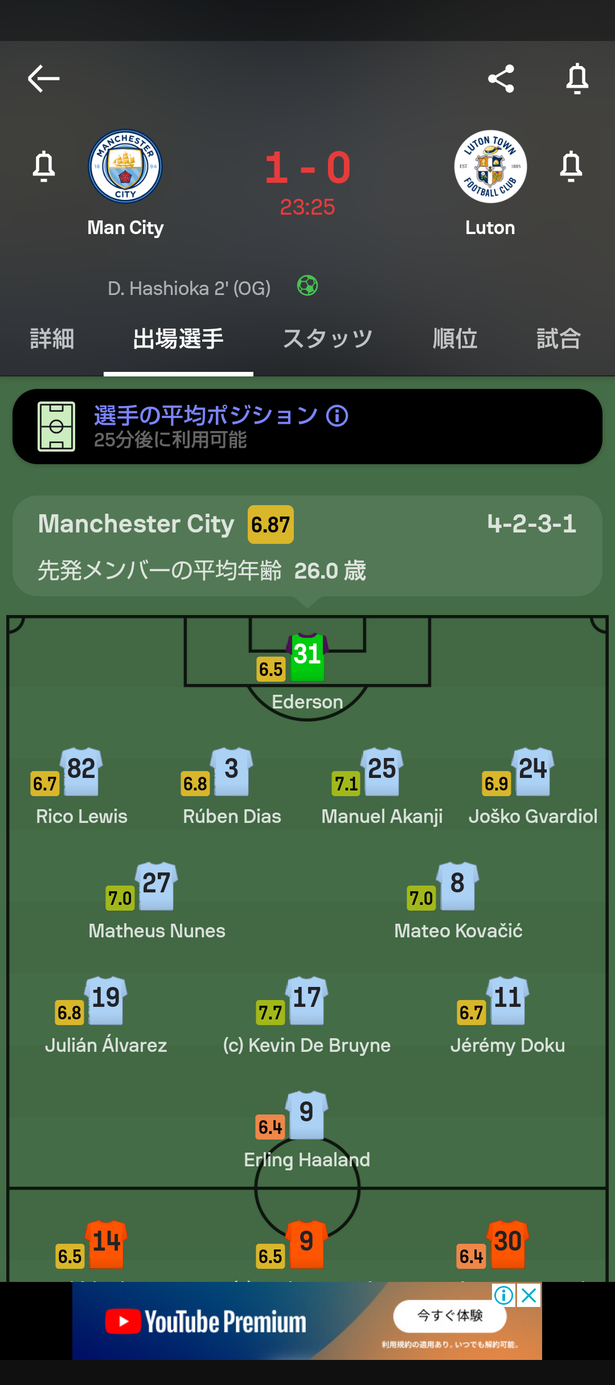The height and width of the screenshot is (1385, 615).
Task: Close the YouTube Premium ad banner
Action: 529,1295
